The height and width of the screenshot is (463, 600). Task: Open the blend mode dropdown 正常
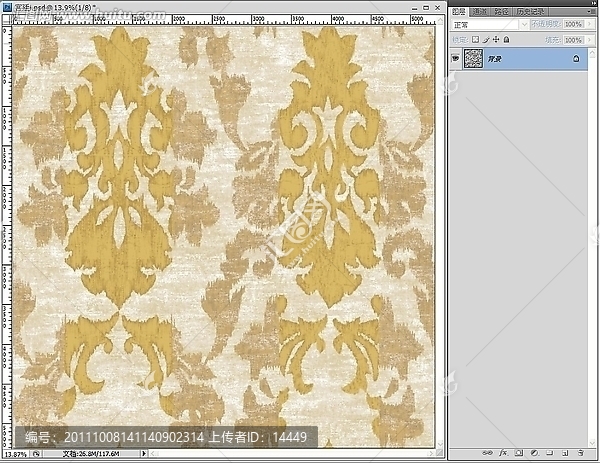click(x=490, y=24)
